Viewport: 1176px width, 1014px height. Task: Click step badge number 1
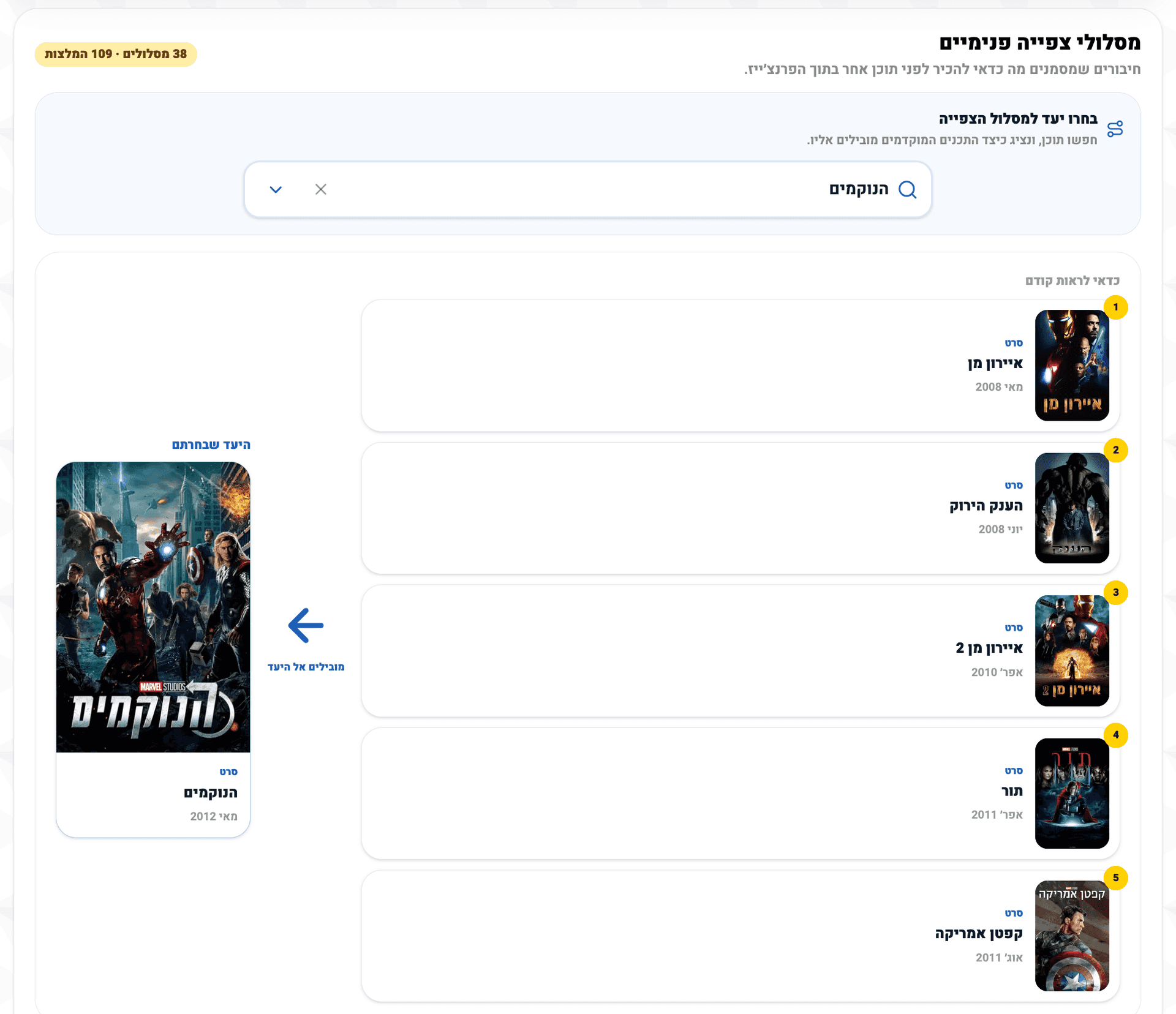pos(1115,307)
